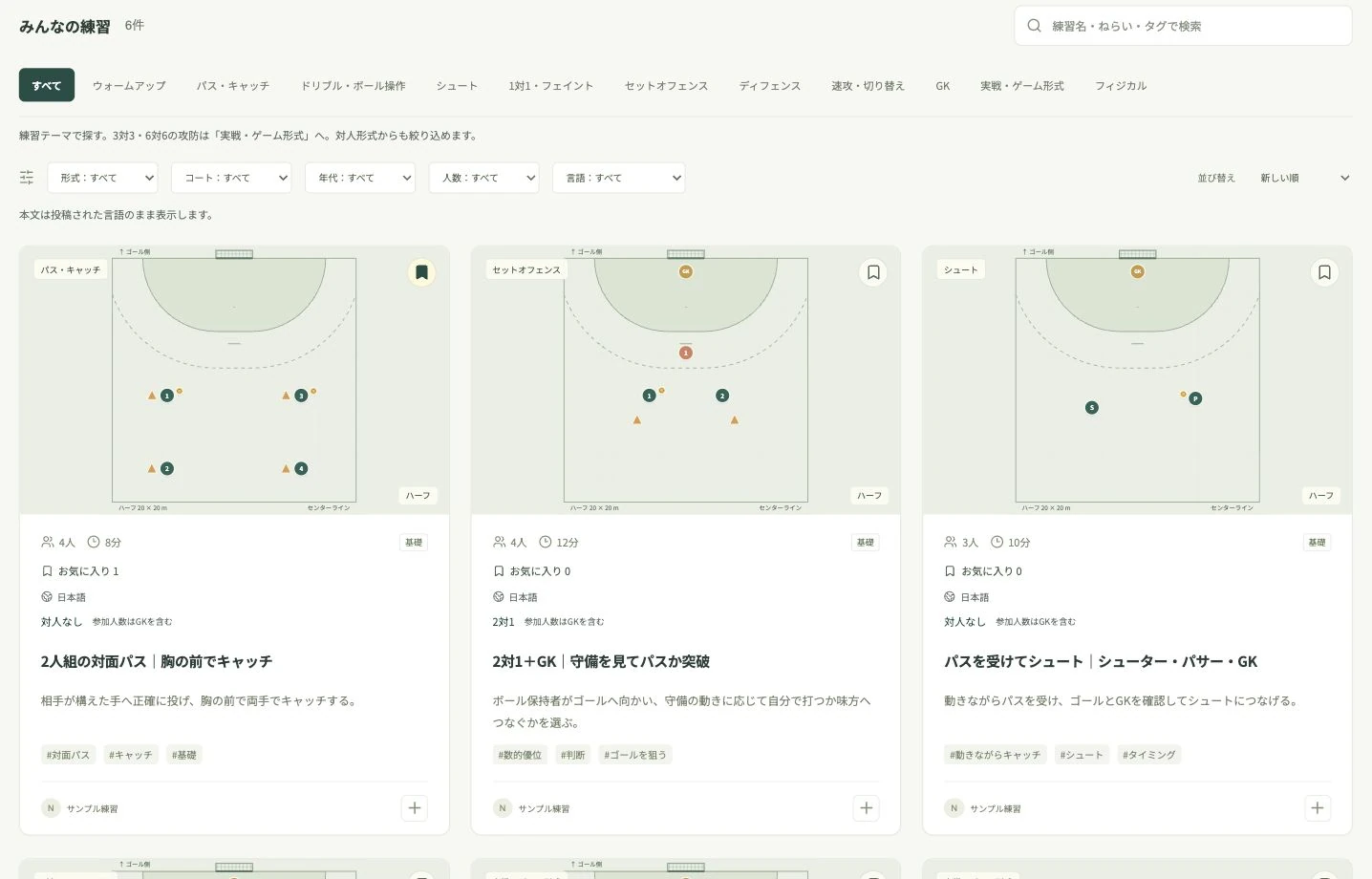Click the search magnifier icon
The image size is (1372, 879).
1034,26
